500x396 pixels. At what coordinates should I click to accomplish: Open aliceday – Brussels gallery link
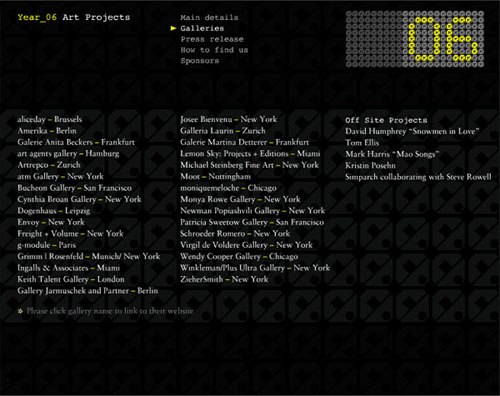pos(50,119)
